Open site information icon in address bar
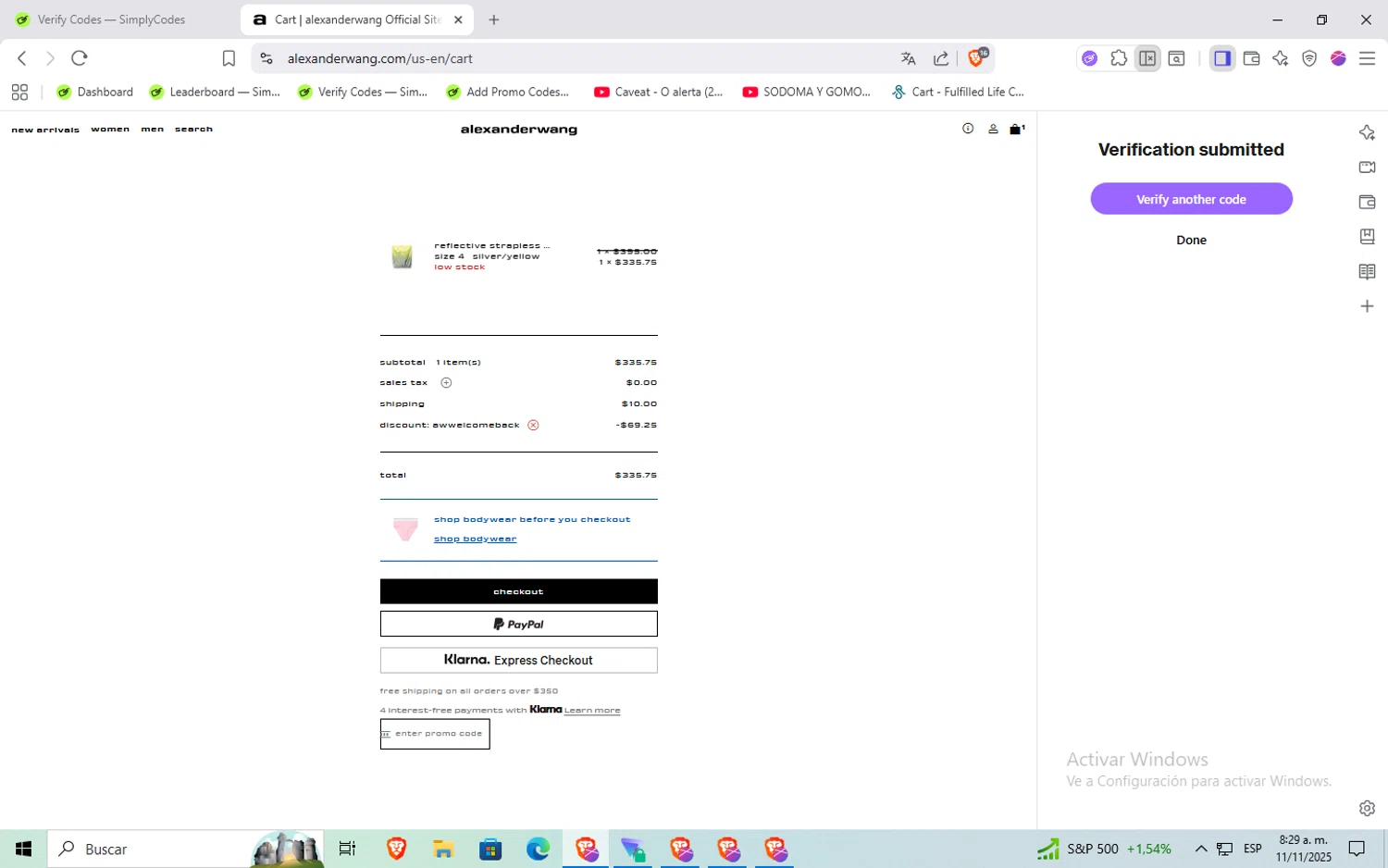 pyautogui.click(x=266, y=58)
